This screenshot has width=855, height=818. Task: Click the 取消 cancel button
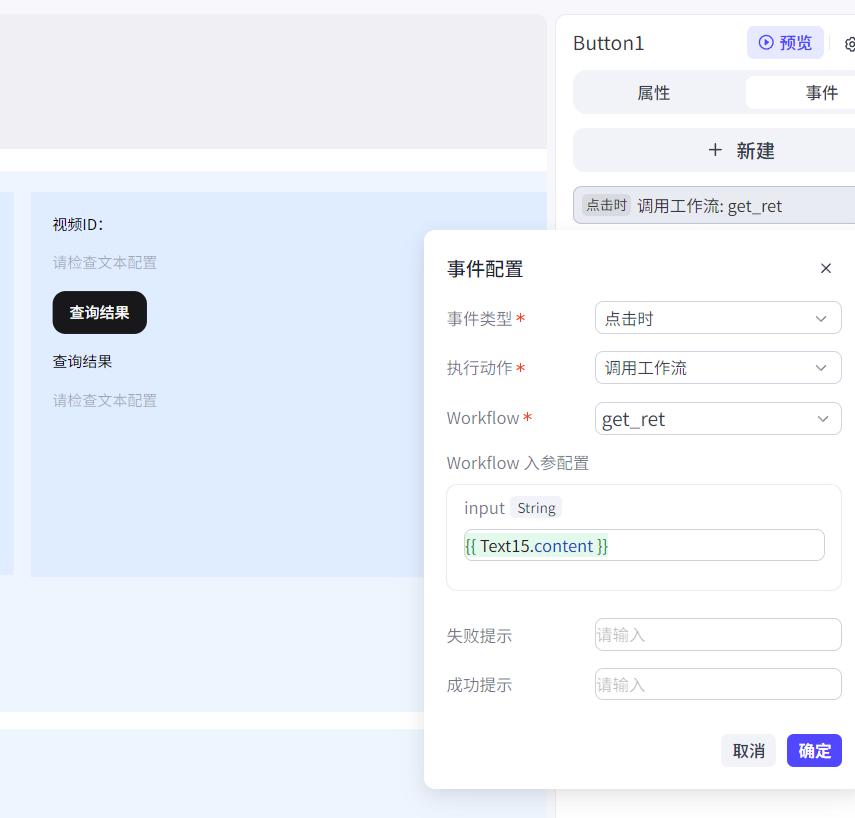click(748, 750)
